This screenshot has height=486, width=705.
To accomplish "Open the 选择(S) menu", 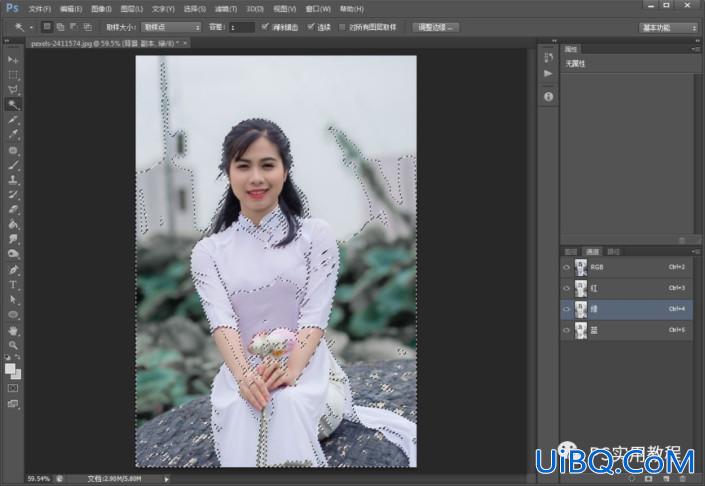I will coord(195,9).
